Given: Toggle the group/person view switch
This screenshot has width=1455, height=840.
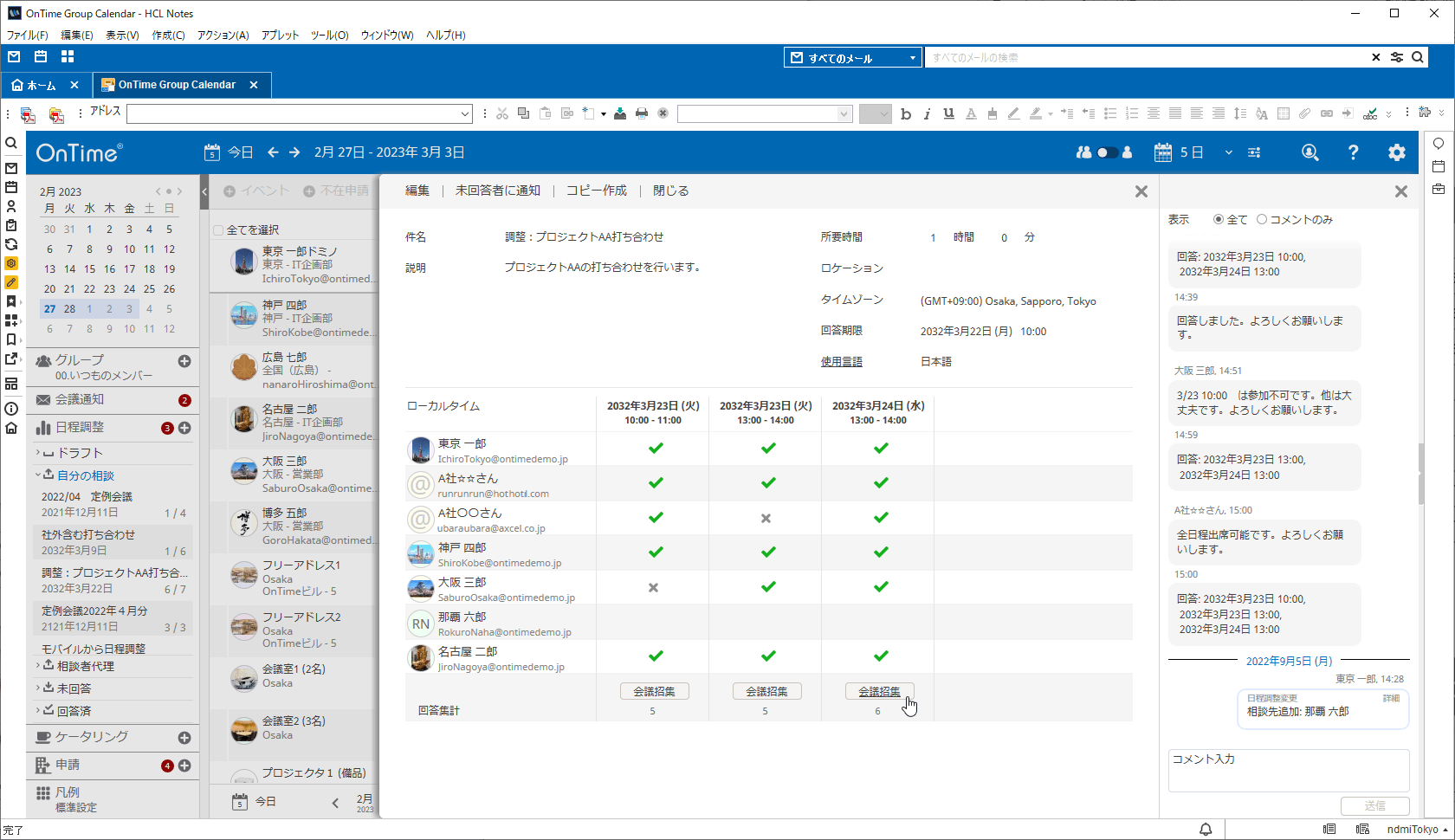Looking at the screenshot, I should pos(1106,152).
